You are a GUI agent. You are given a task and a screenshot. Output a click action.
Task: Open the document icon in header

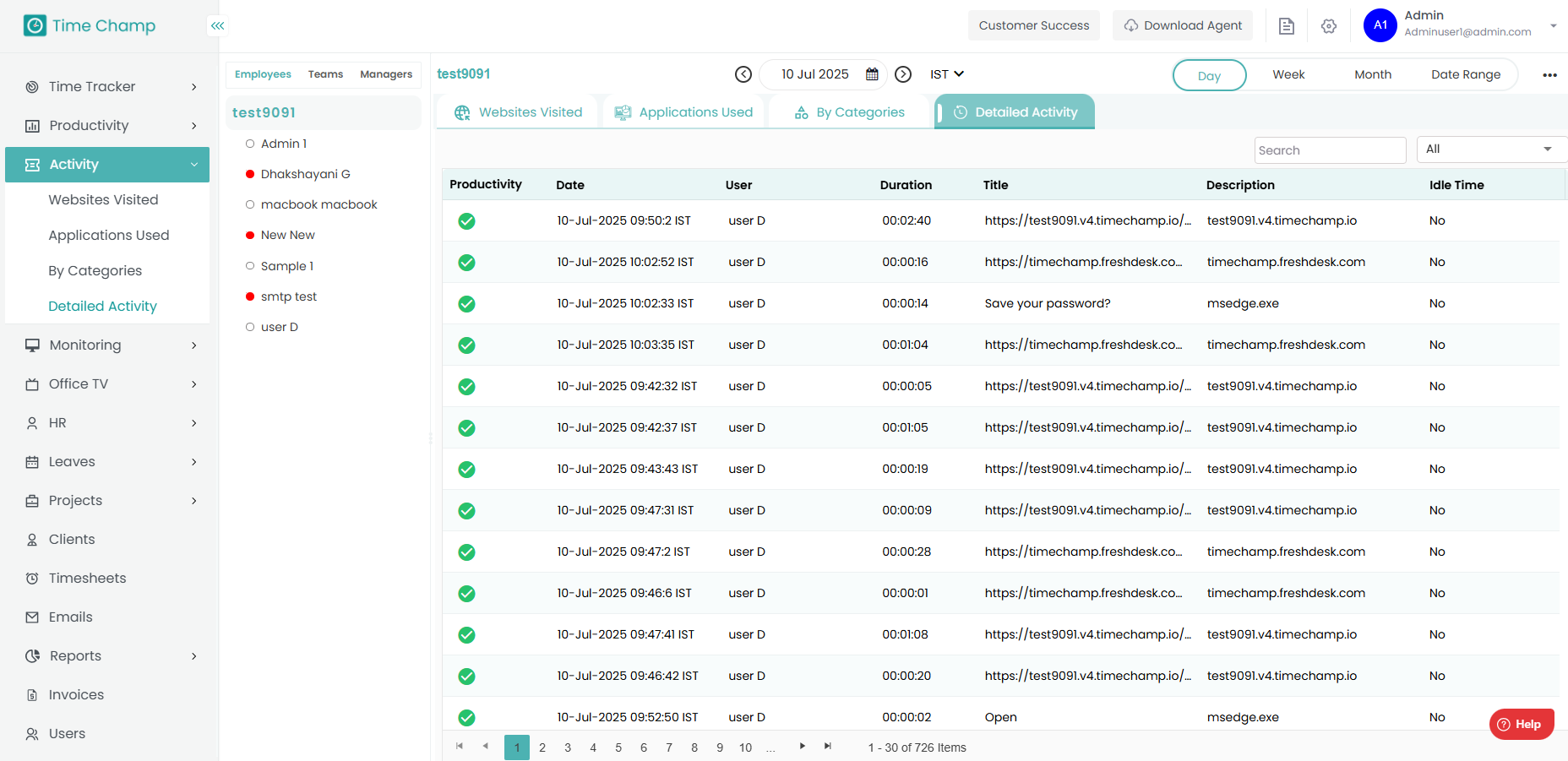tap(1286, 26)
